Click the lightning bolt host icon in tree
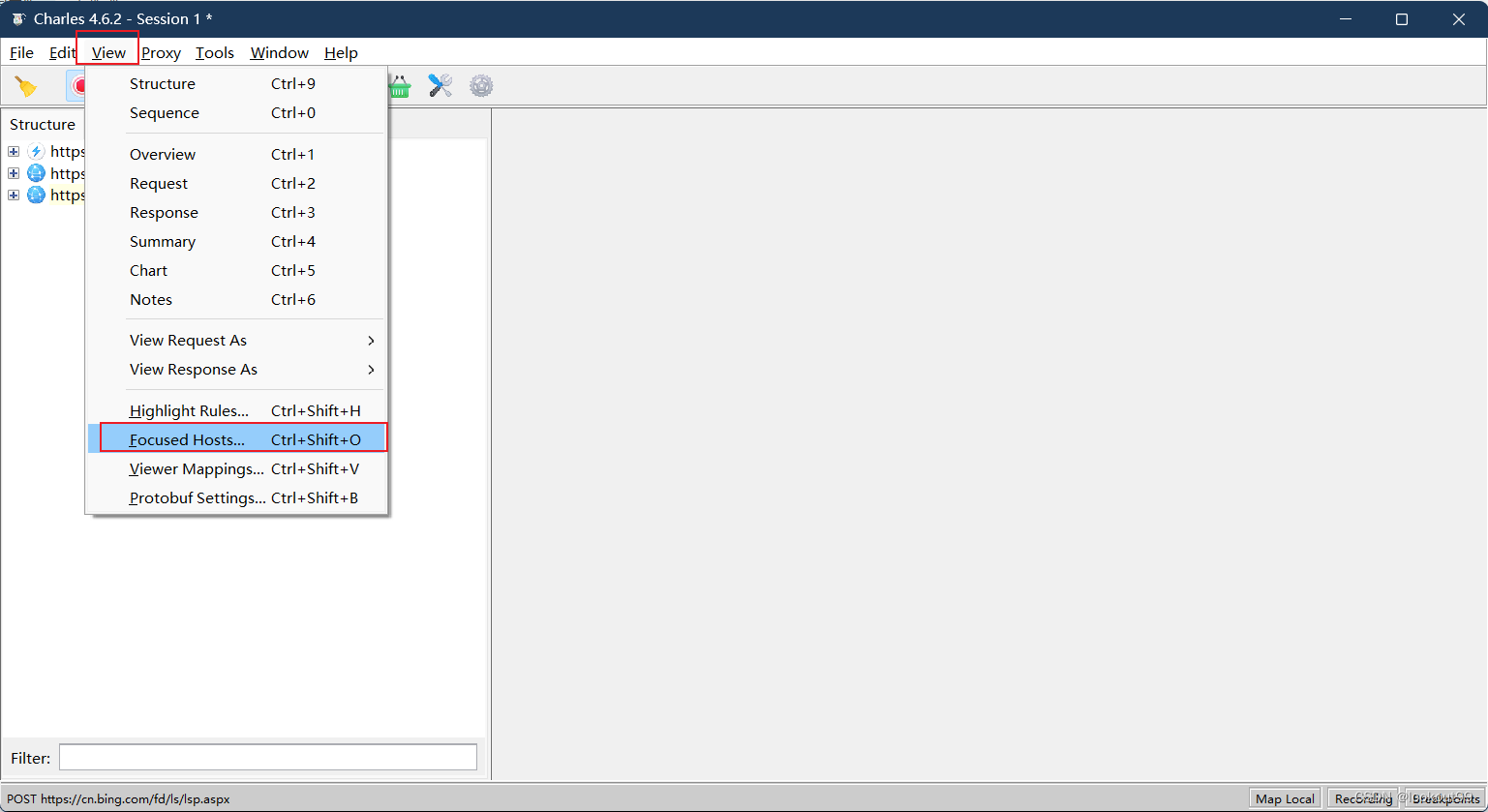 [x=36, y=151]
